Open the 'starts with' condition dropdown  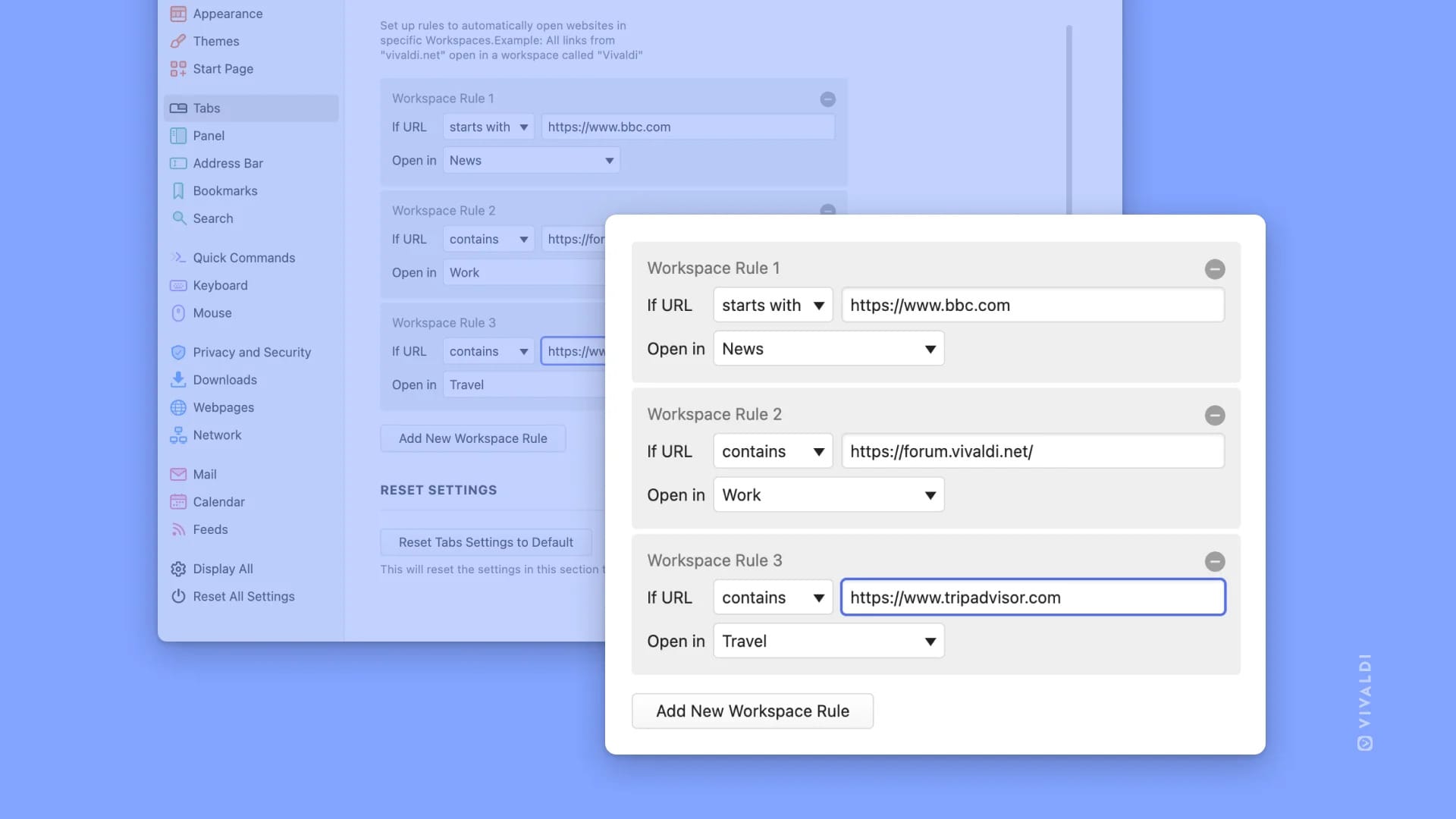coord(772,305)
